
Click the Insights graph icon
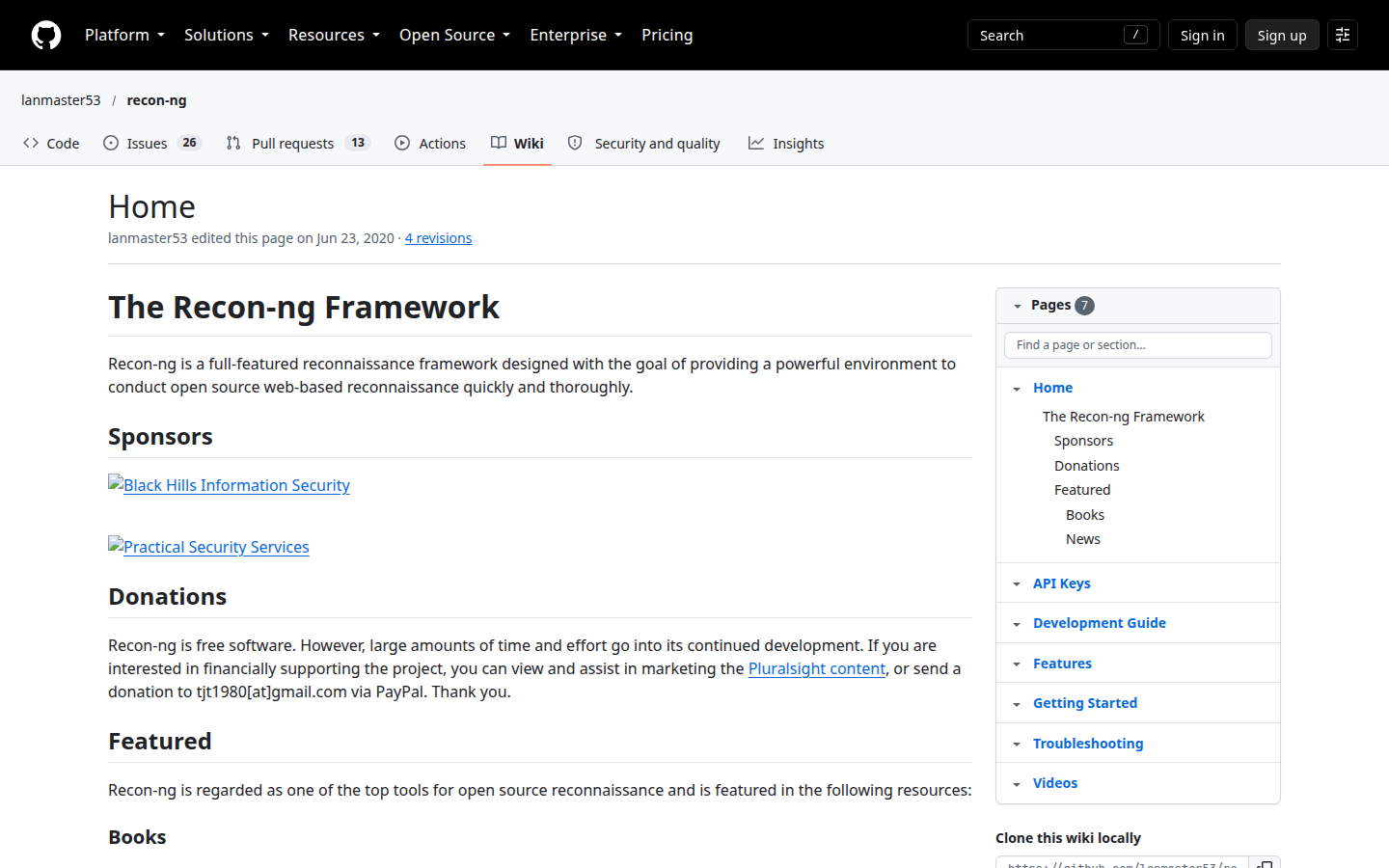pos(756,143)
